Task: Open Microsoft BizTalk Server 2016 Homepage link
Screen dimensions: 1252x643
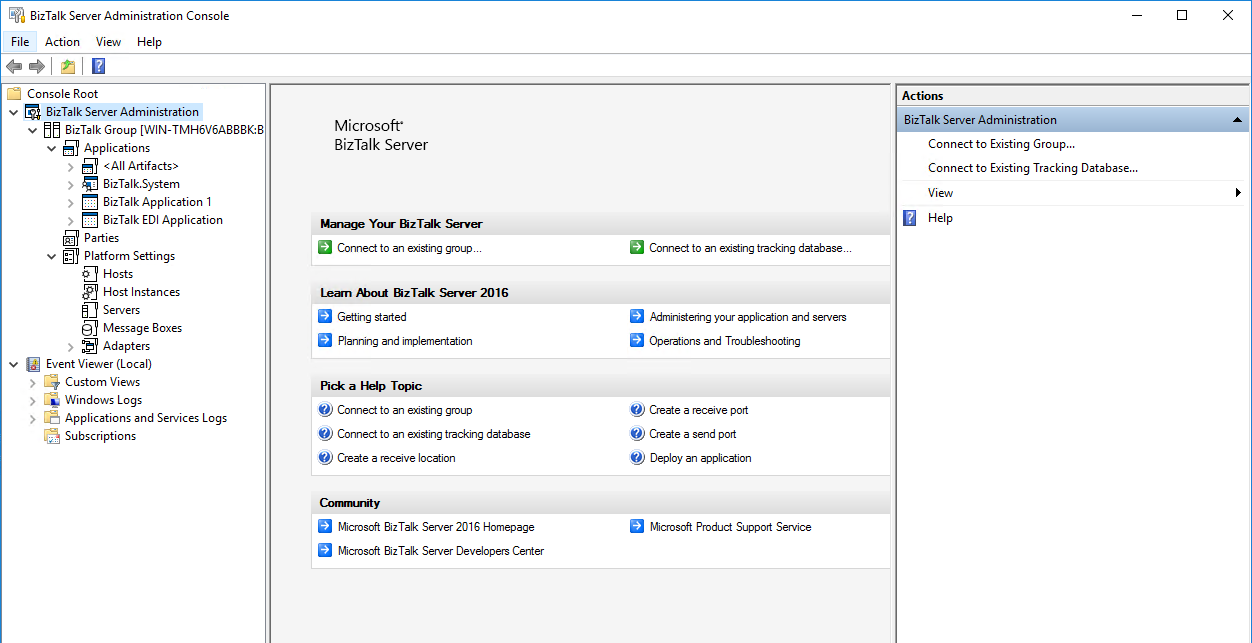Action: 436,527
